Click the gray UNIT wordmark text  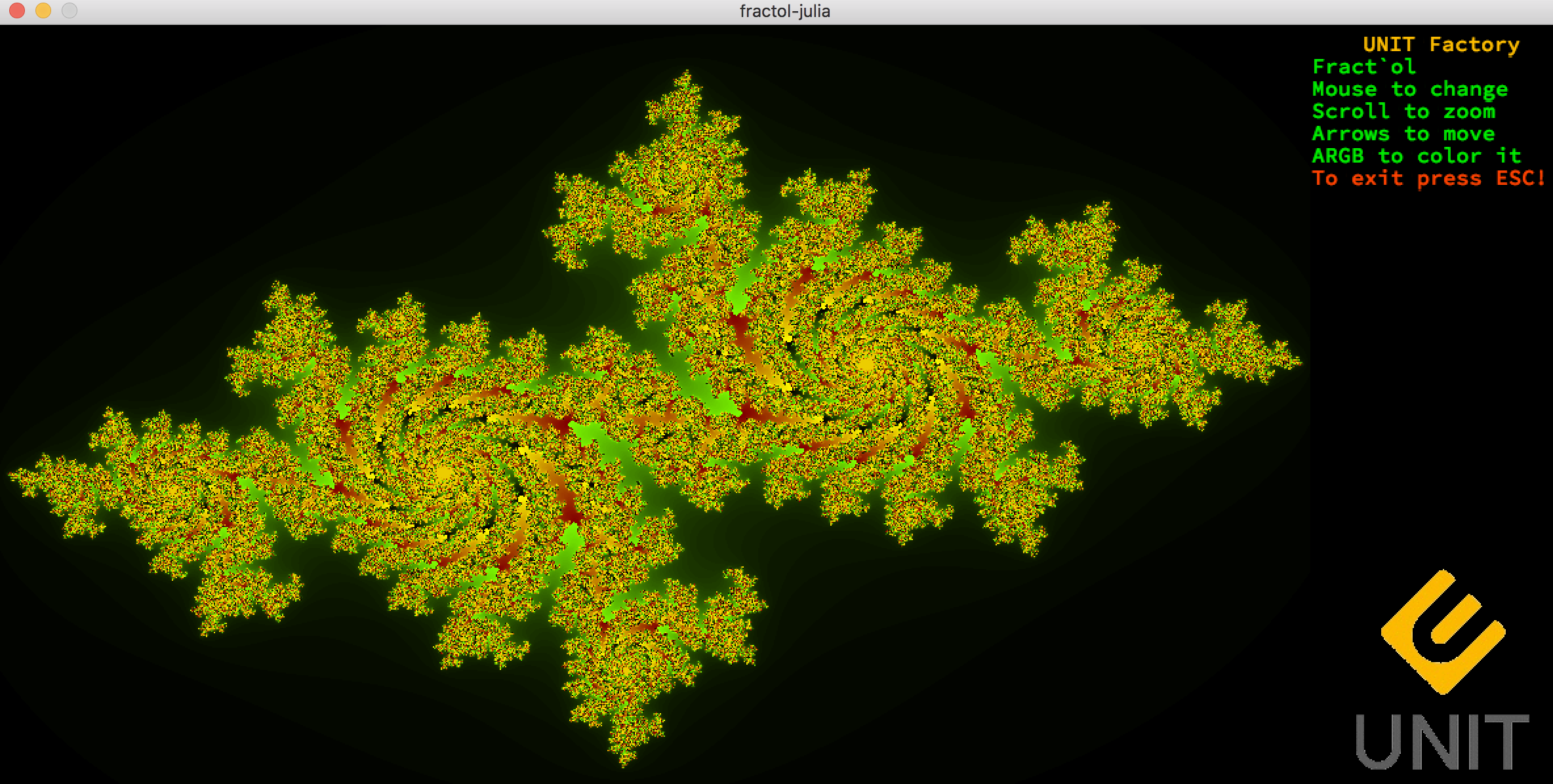(1442, 742)
